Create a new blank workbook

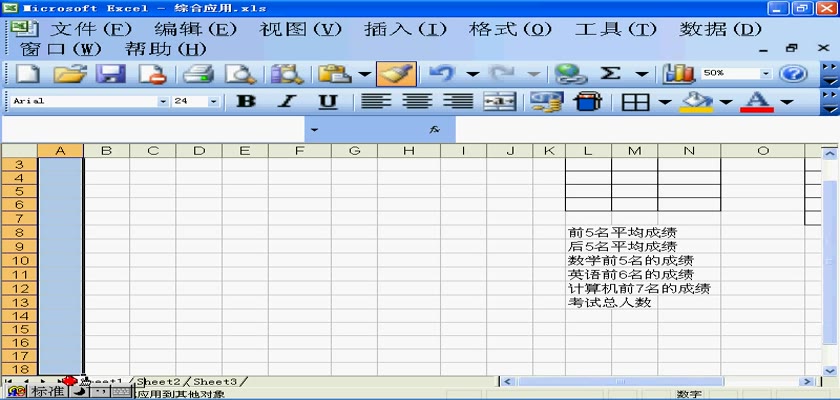pos(27,74)
